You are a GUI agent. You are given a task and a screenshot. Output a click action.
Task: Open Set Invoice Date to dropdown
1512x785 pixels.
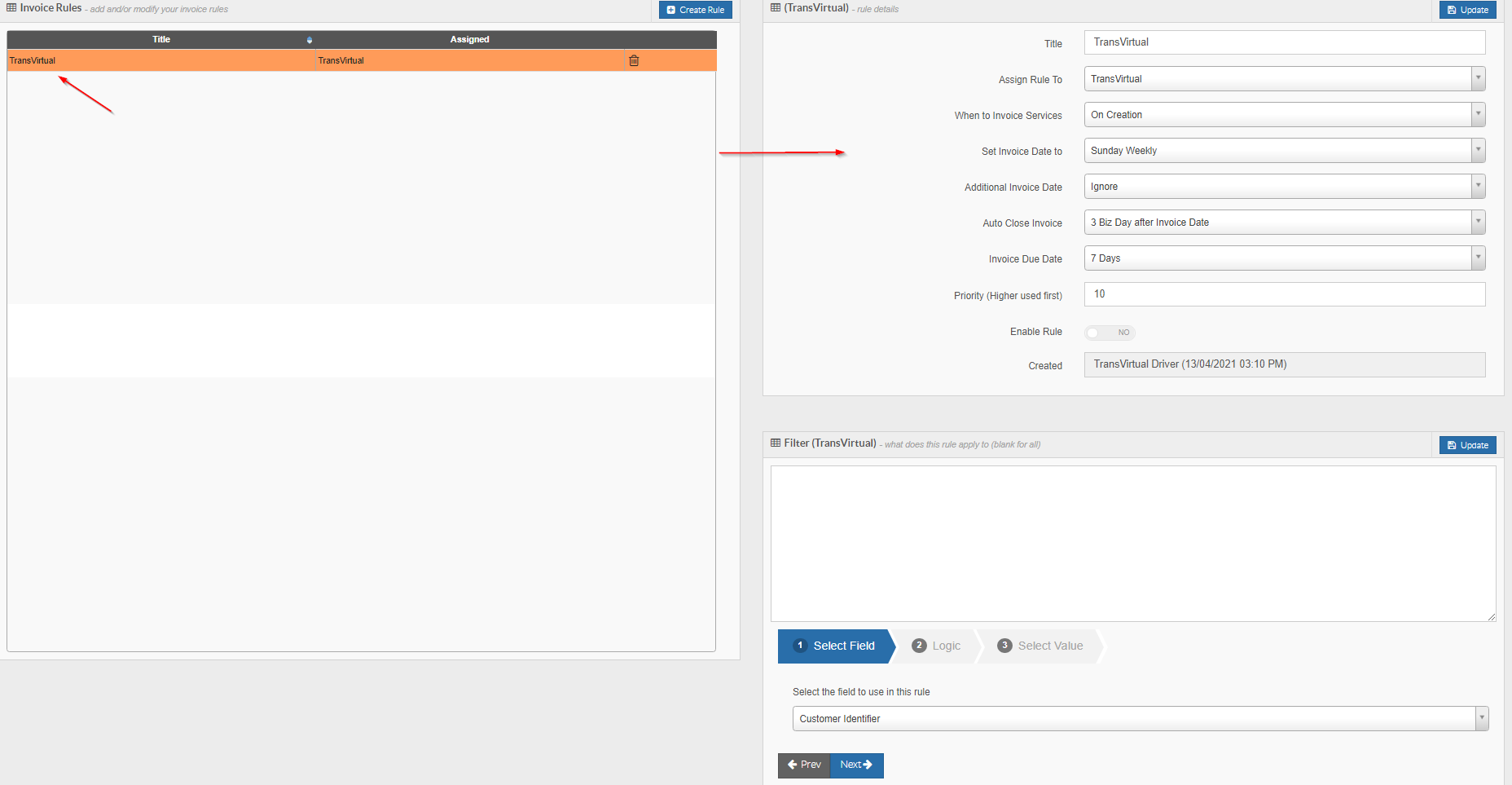[1285, 151]
